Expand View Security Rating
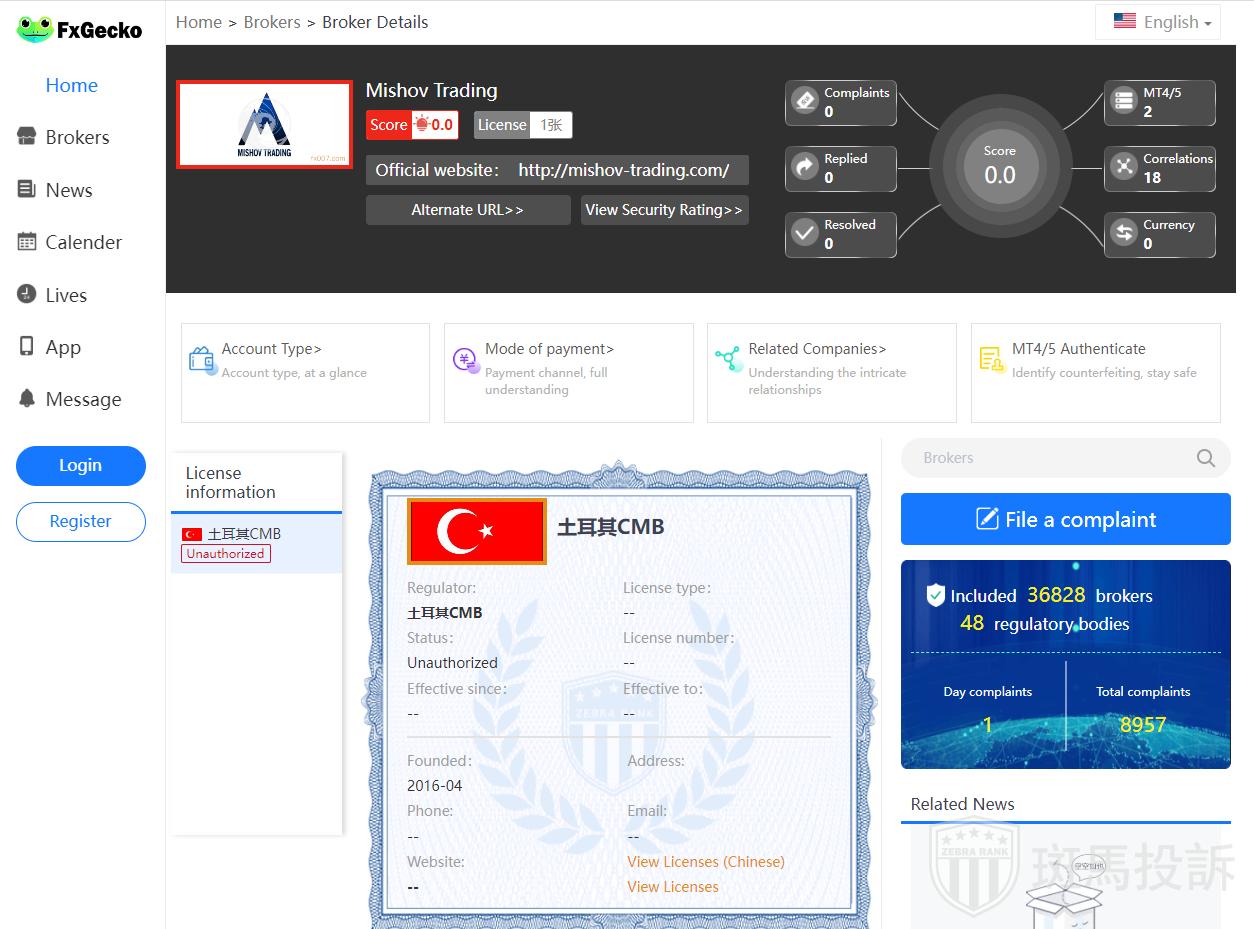The height and width of the screenshot is (929, 1254). [664, 210]
